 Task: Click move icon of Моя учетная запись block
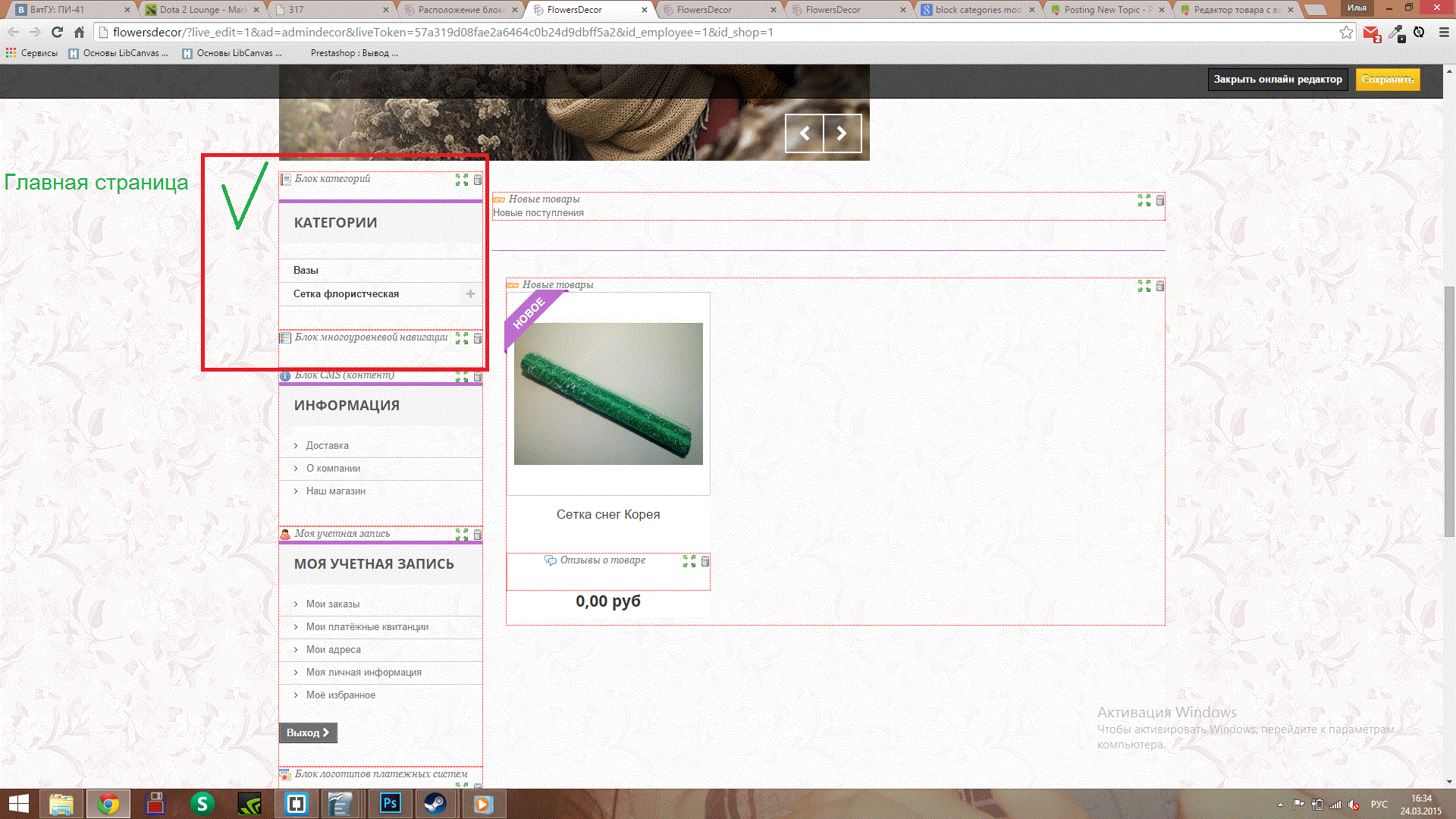click(462, 535)
